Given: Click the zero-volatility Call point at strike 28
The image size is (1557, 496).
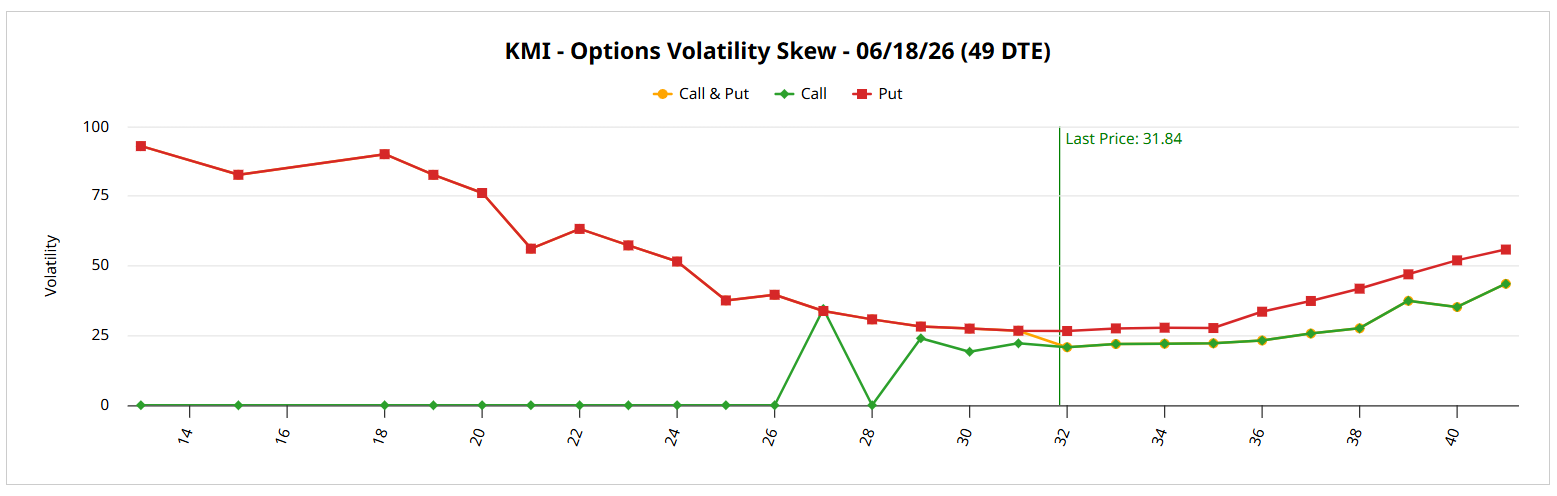Looking at the screenshot, I should (872, 405).
